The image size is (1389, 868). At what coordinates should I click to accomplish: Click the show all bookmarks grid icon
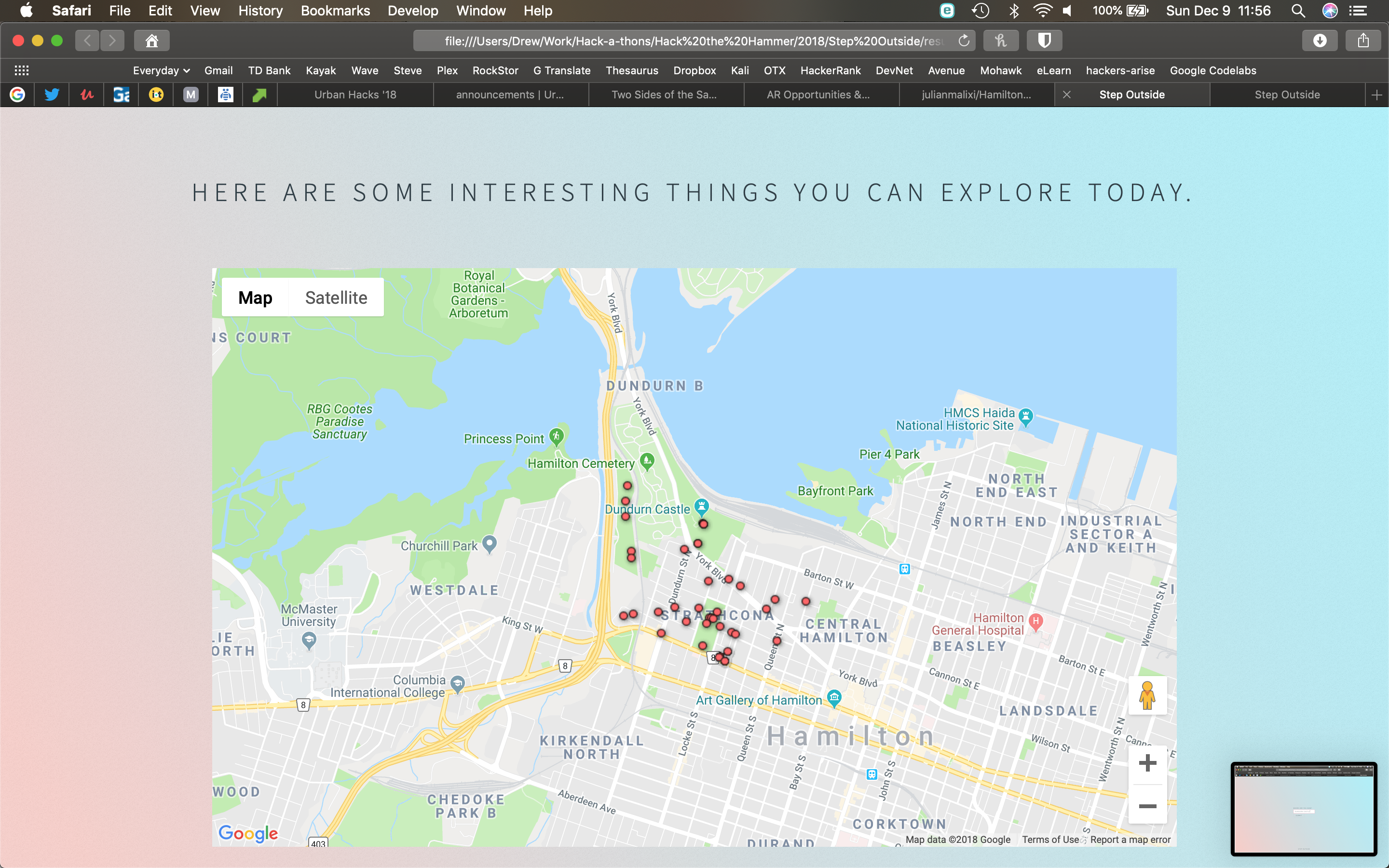(x=22, y=70)
